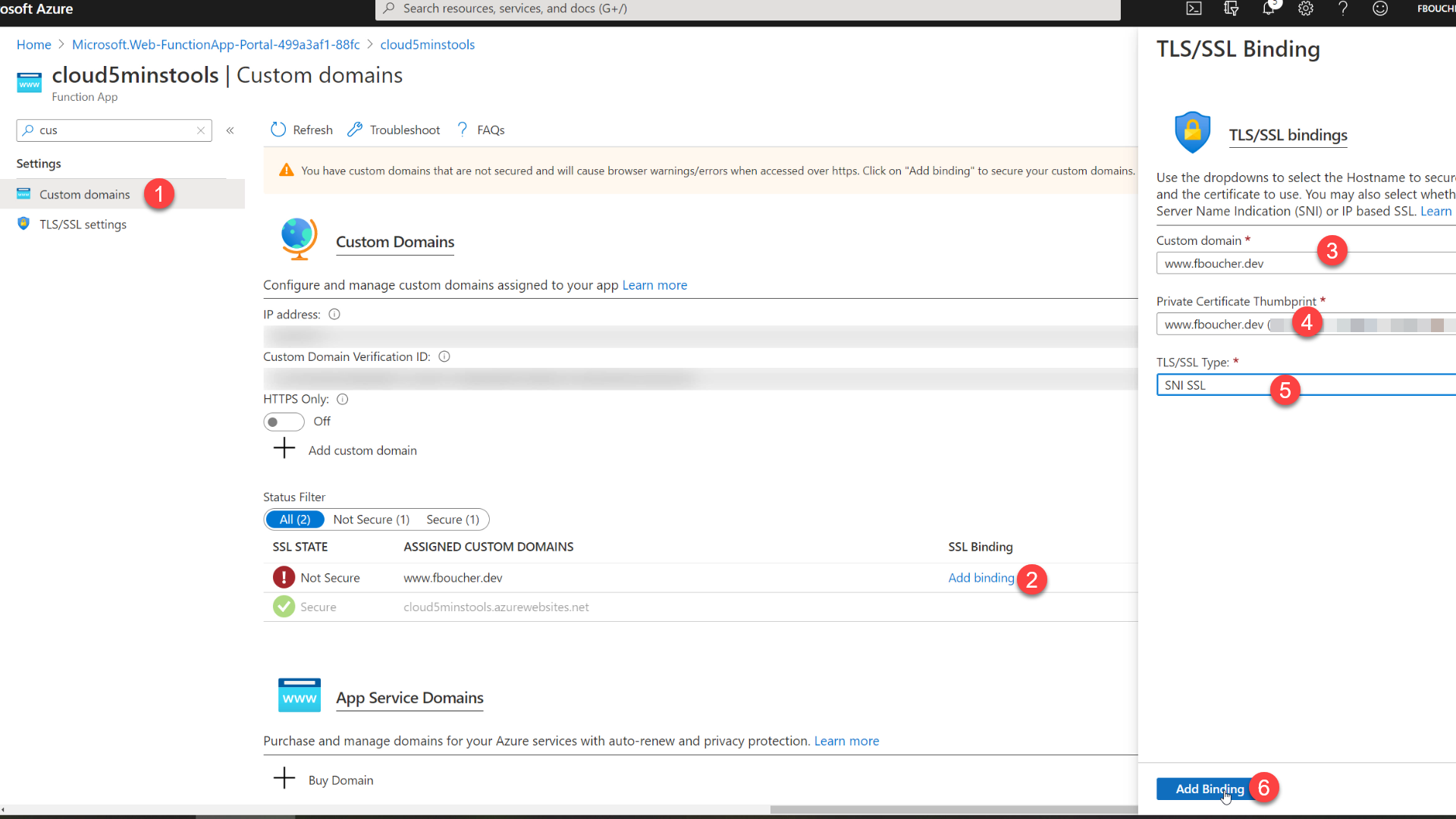Collapse the sidebar with double-chevron icon
The width and height of the screenshot is (1456, 819).
coord(230,130)
